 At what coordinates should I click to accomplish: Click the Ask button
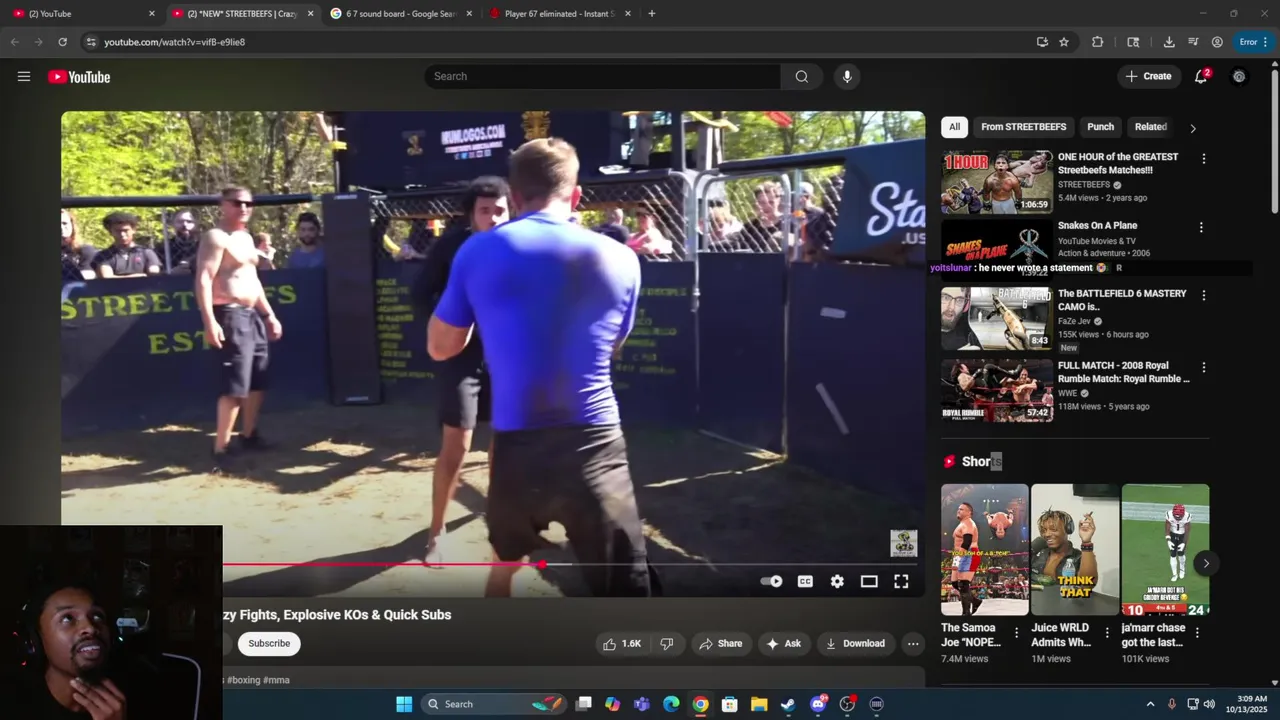click(783, 644)
